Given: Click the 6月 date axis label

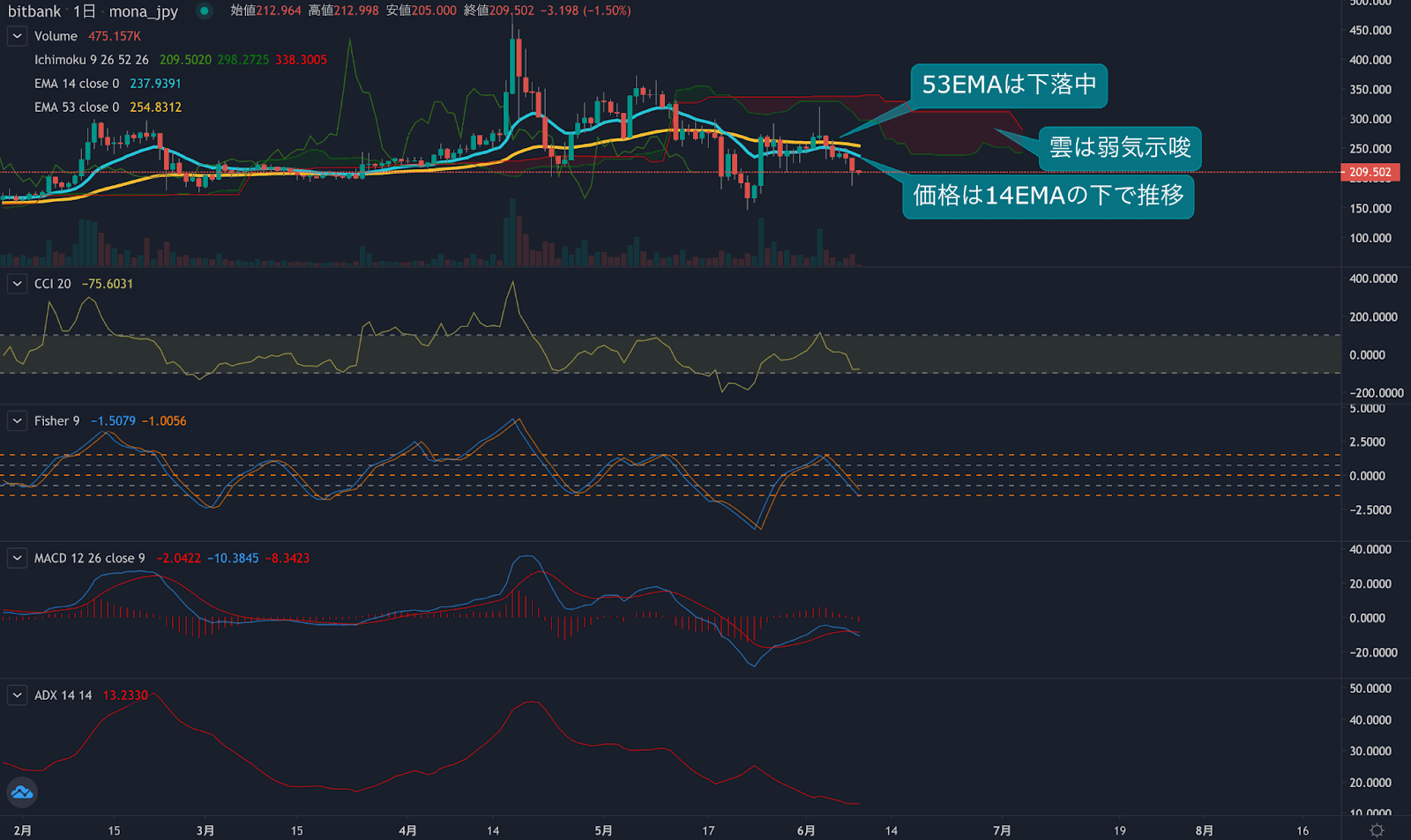Looking at the screenshot, I should coord(804,829).
